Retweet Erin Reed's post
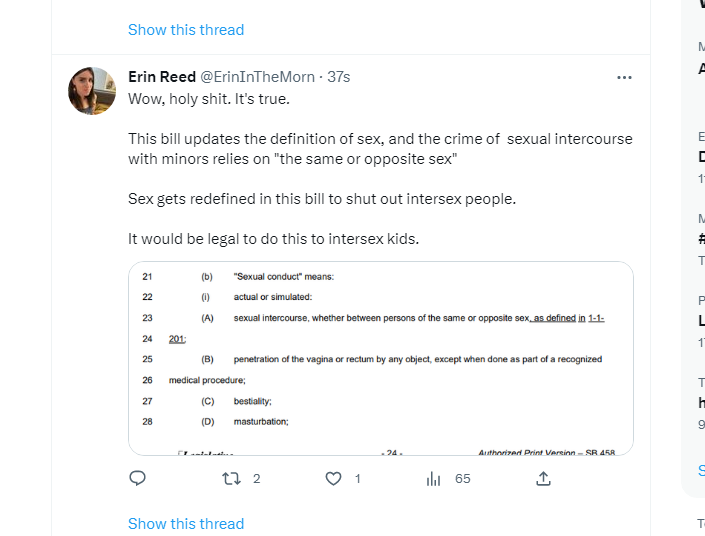705x536 pixels. tap(231, 479)
